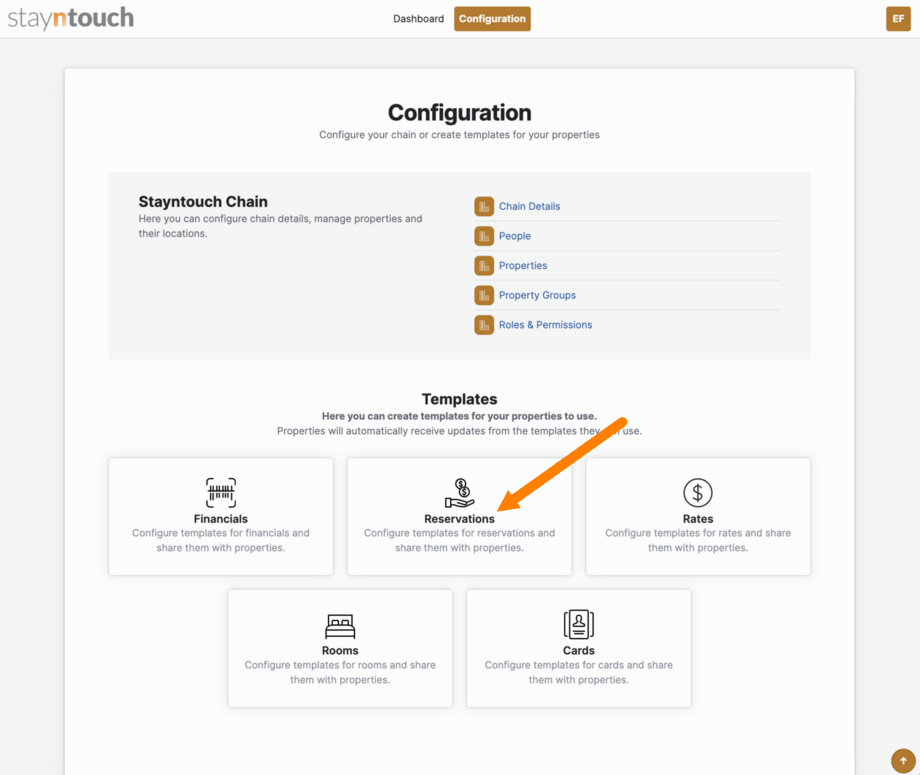Click the Rooms bed icon
The width and height of the screenshot is (920, 775).
[x=340, y=626]
